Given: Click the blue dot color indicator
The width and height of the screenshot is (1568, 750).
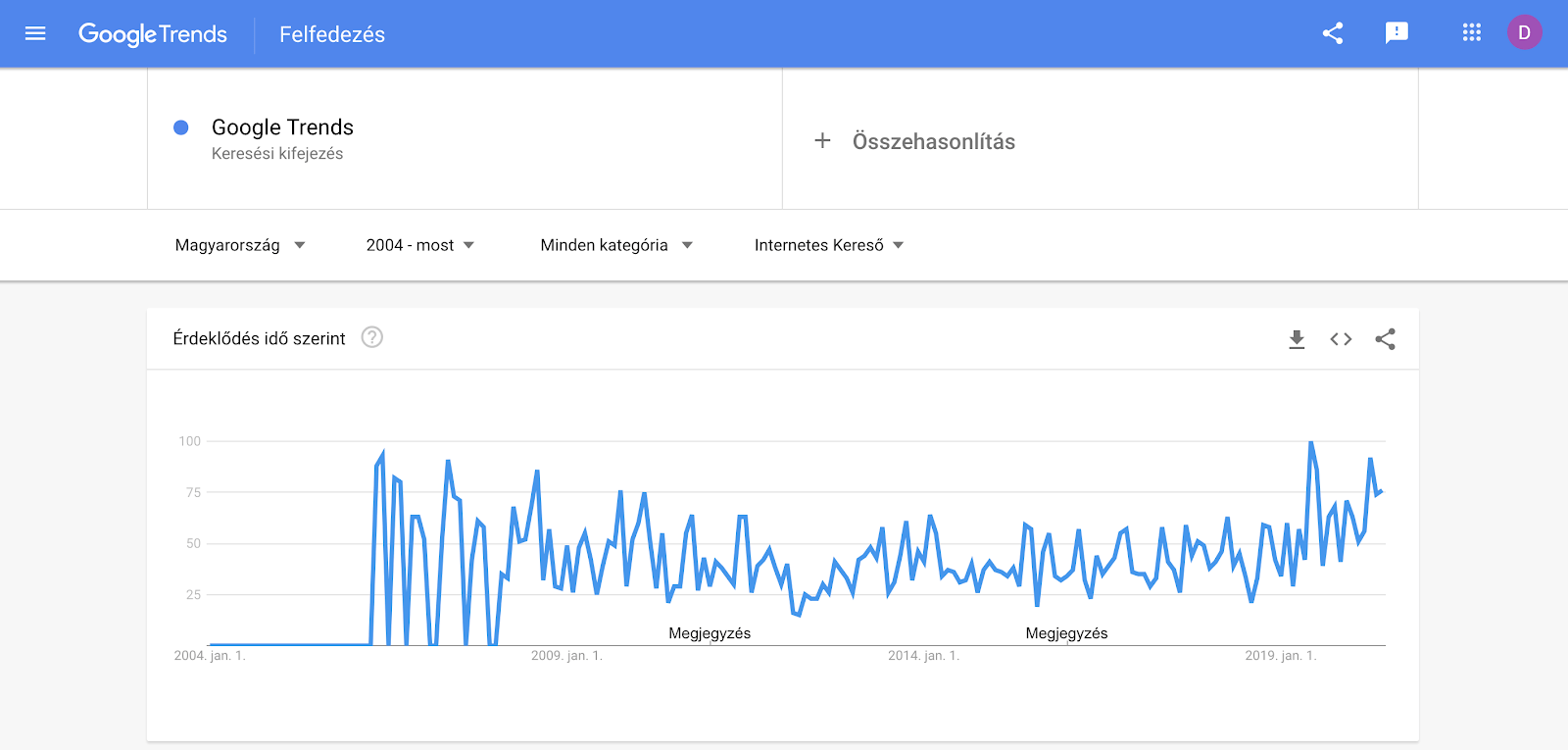Looking at the screenshot, I should point(181,127).
